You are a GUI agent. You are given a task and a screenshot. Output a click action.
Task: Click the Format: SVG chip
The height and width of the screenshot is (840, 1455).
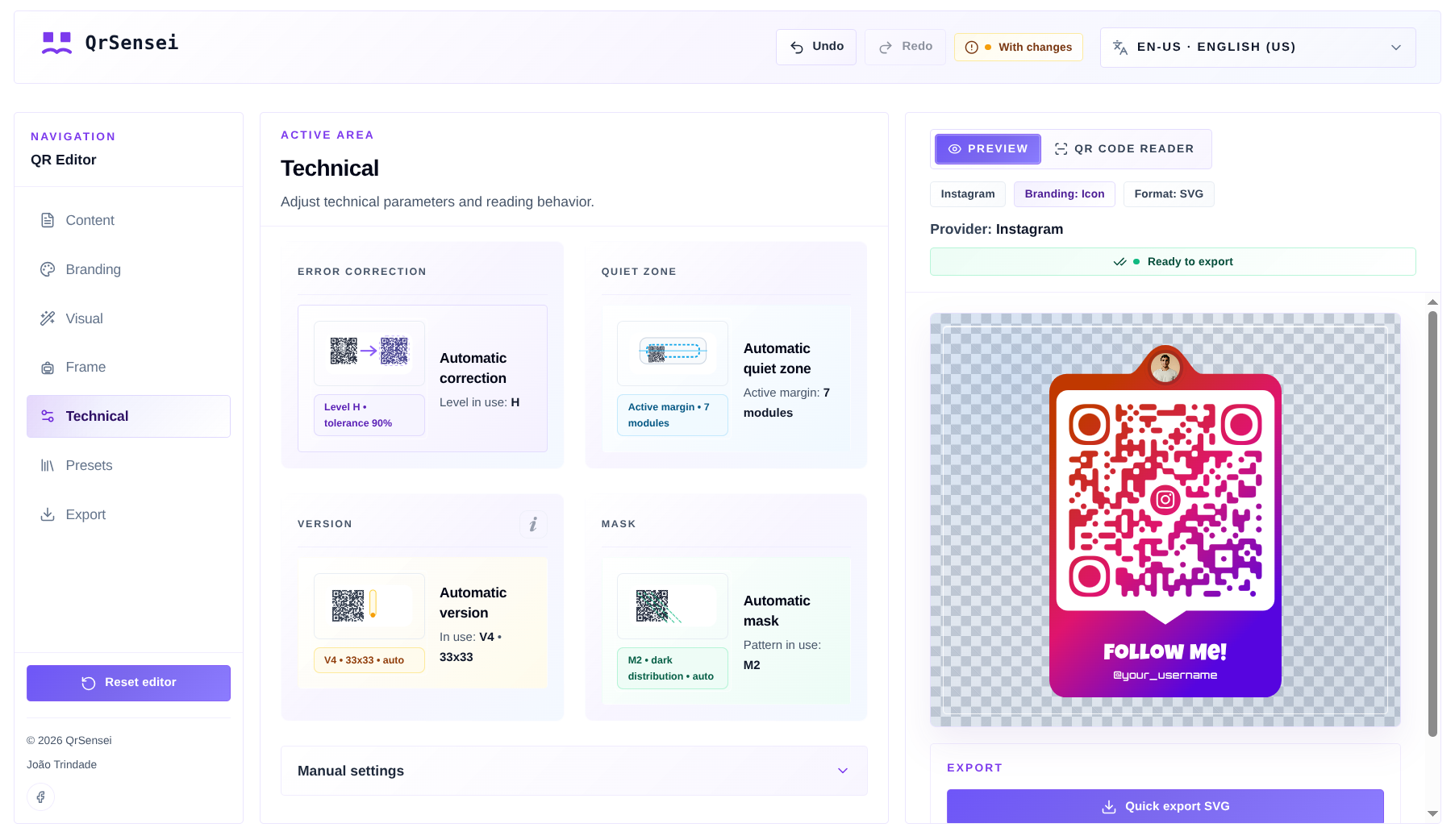[x=1169, y=194]
